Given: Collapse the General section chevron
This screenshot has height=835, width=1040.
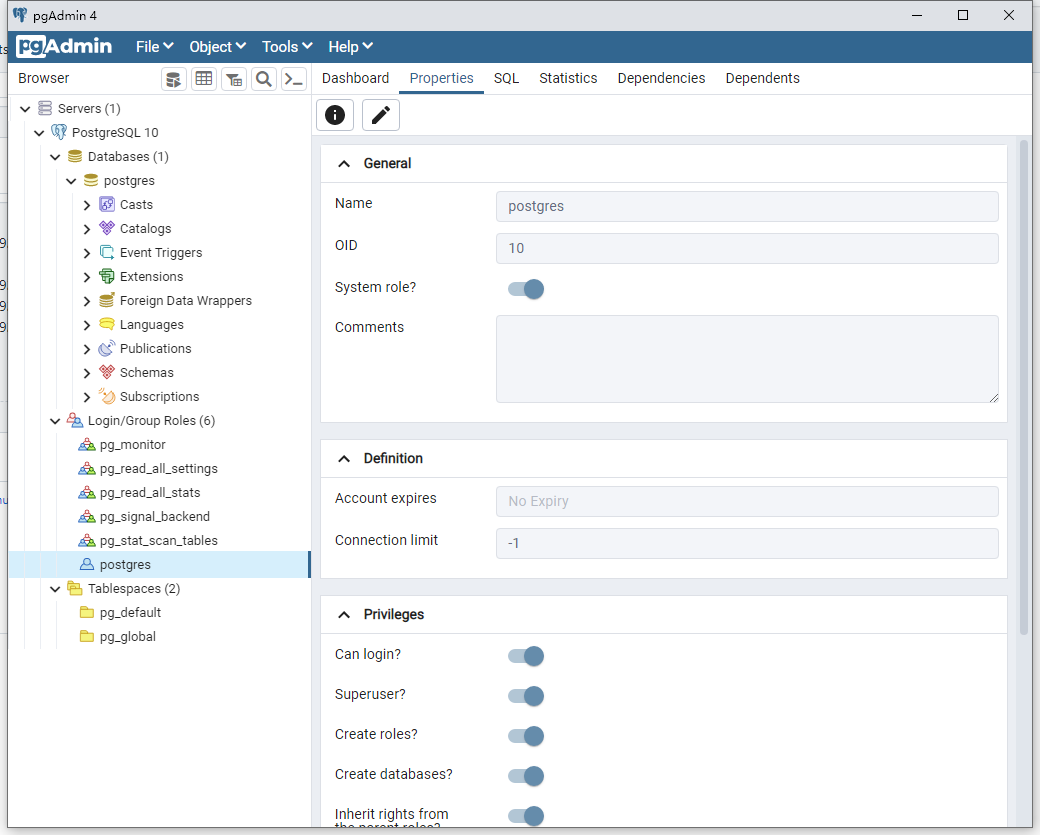Looking at the screenshot, I should [344, 163].
